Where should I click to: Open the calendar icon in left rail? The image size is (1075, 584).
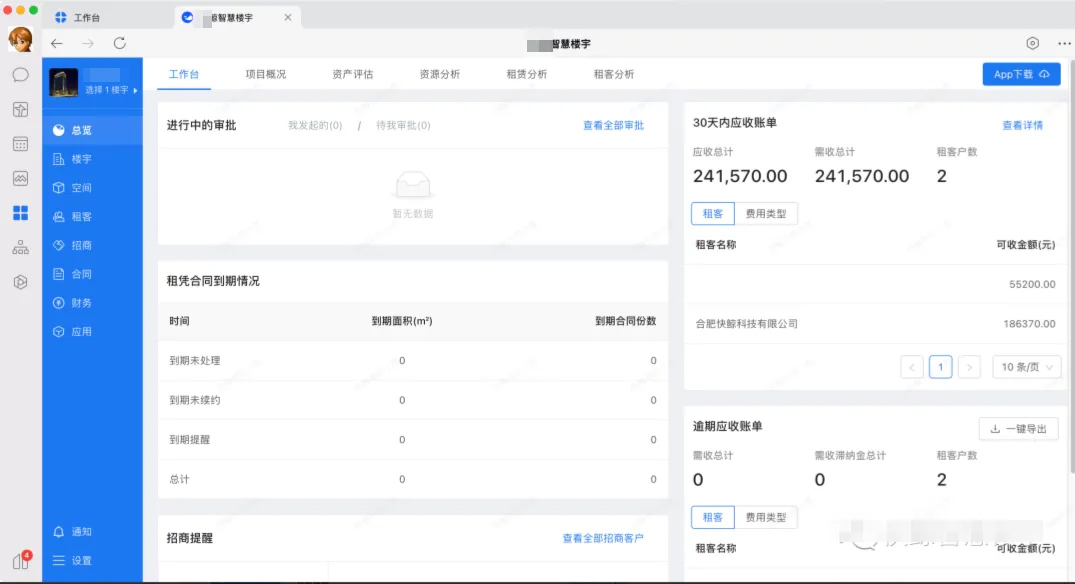click(x=21, y=144)
